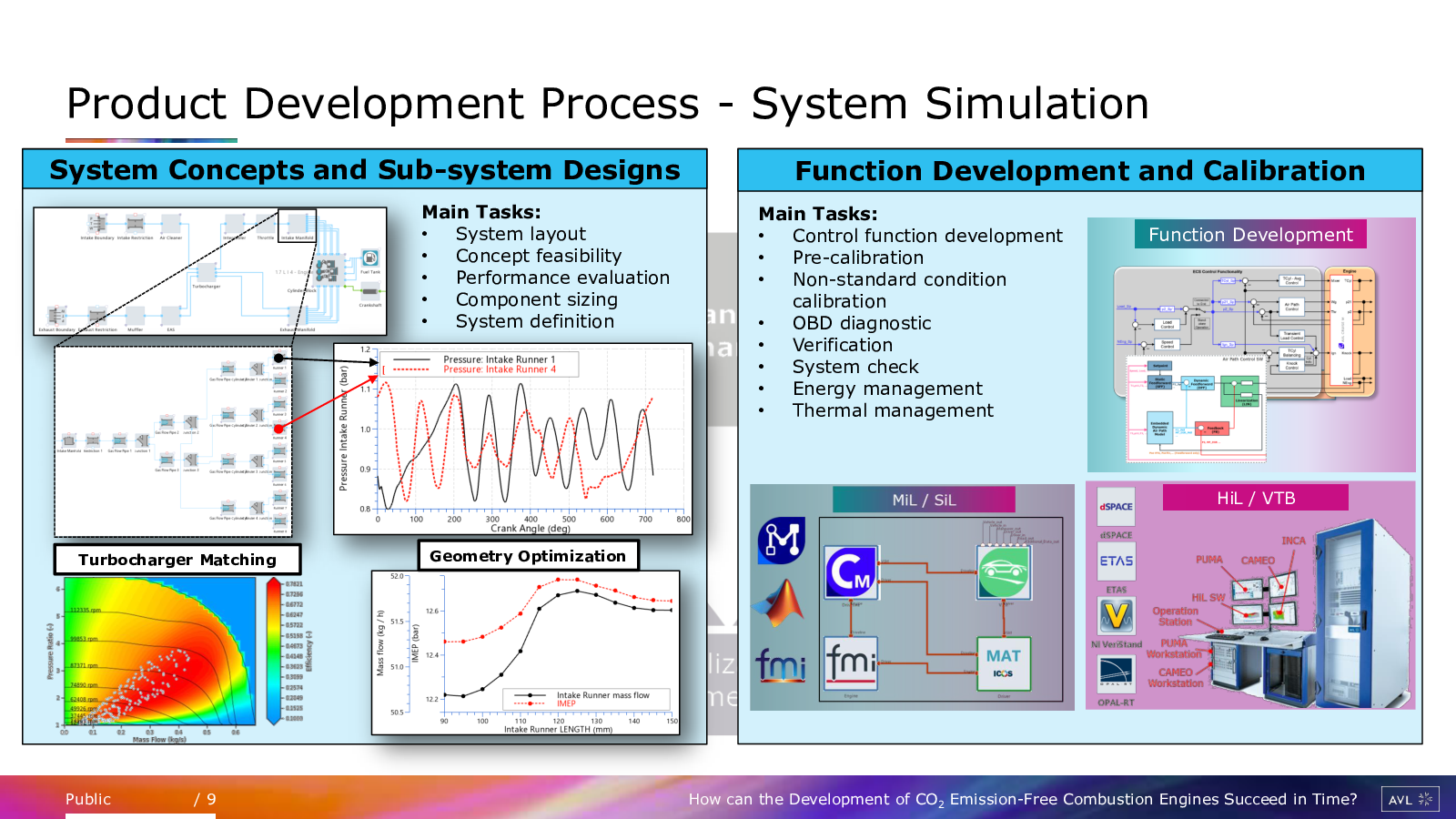Click 'Control function development' bullet
This screenshot has height=819, width=1456.
point(927,236)
